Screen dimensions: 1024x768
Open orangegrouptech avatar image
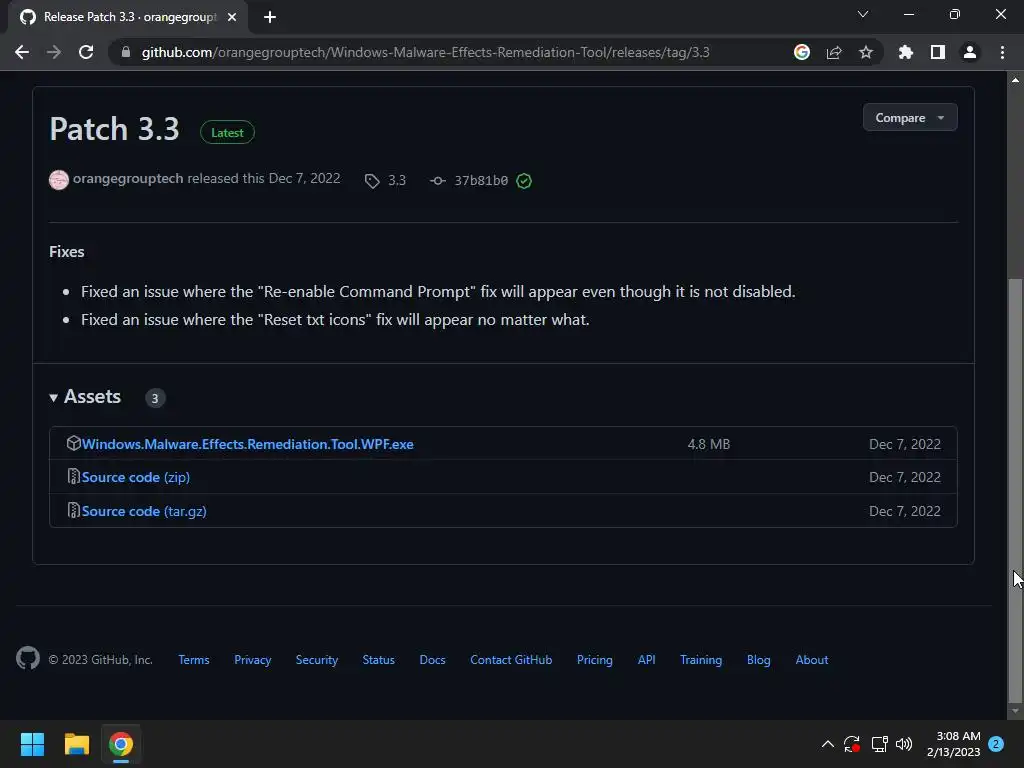tap(59, 180)
